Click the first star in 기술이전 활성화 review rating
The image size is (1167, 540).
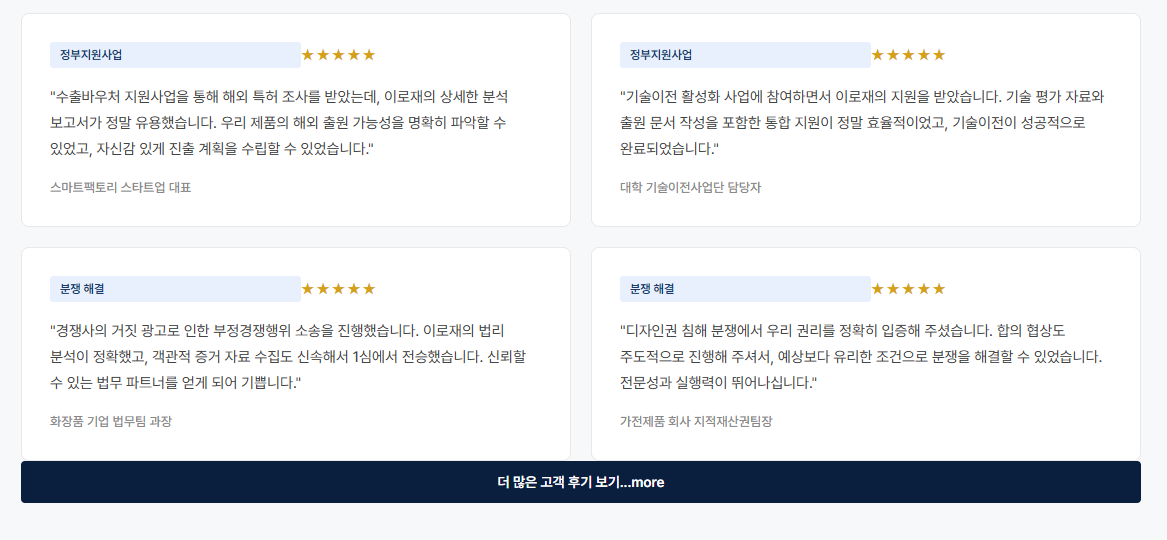point(878,55)
